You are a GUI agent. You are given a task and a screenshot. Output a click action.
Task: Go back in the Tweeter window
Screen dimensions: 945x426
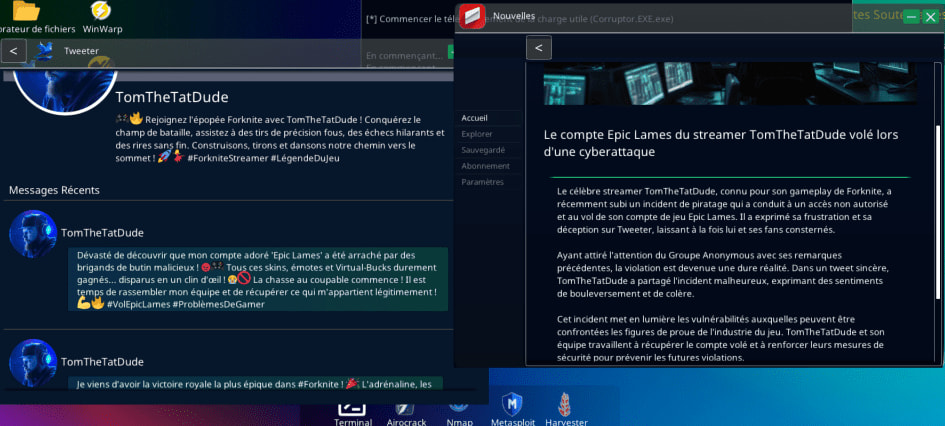pyautogui.click(x=14, y=51)
